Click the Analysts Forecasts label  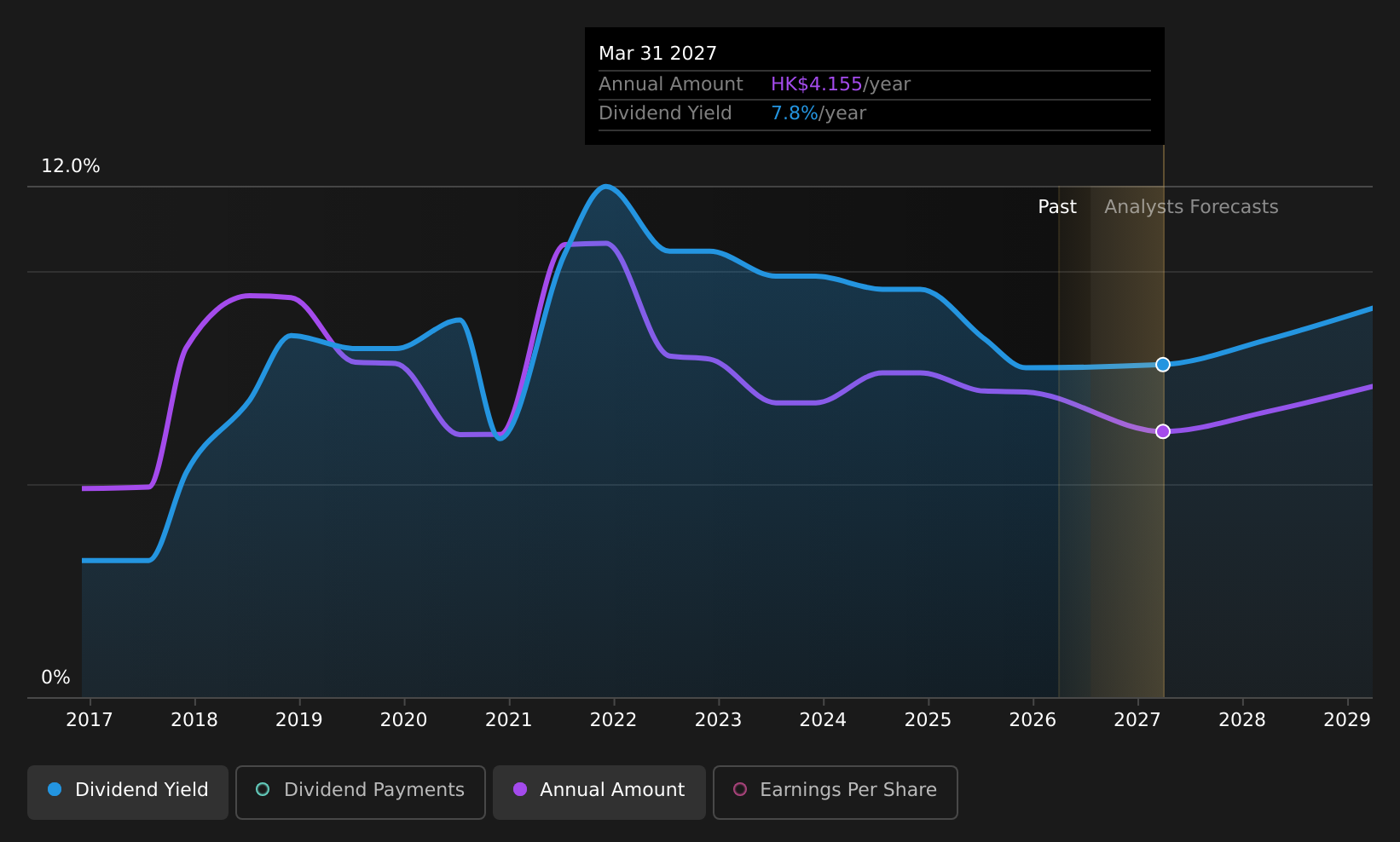(1191, 207)
